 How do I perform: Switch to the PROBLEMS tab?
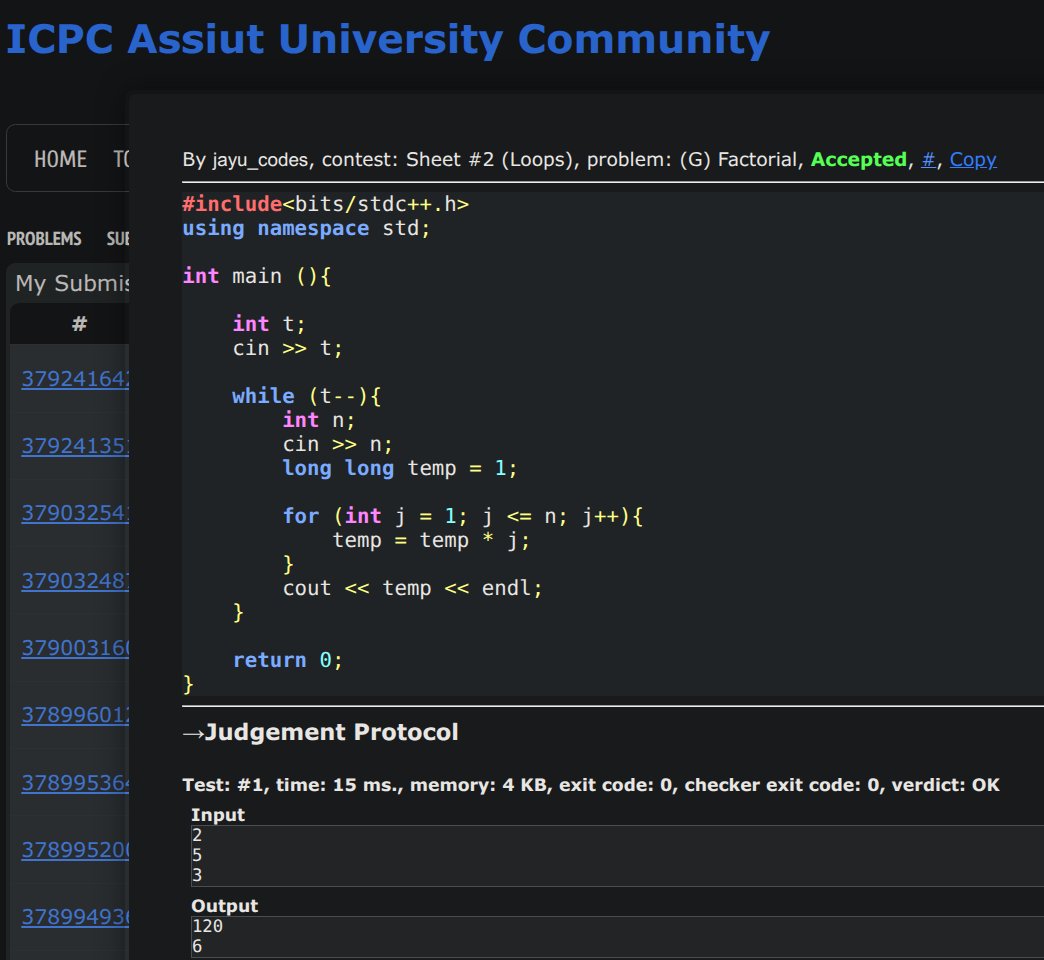point(44,238)
